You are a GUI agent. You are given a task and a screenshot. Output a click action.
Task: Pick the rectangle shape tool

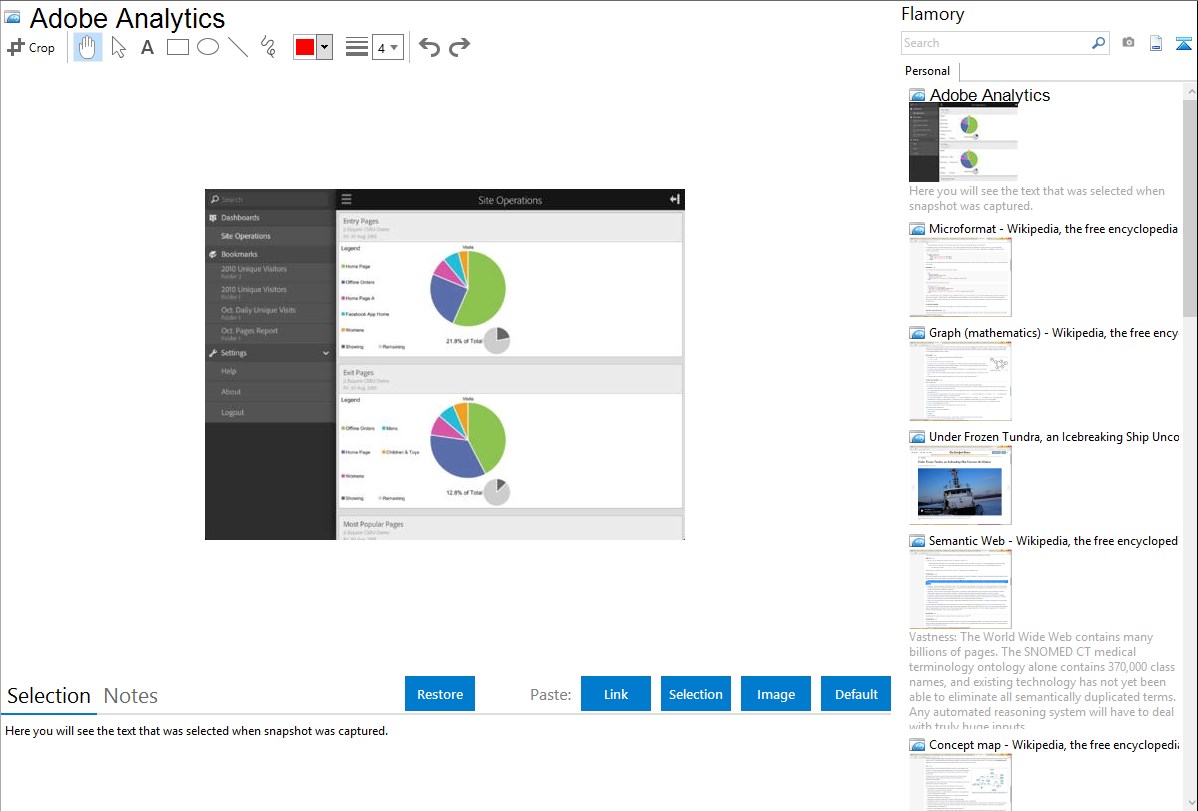(x=178, y=47)
